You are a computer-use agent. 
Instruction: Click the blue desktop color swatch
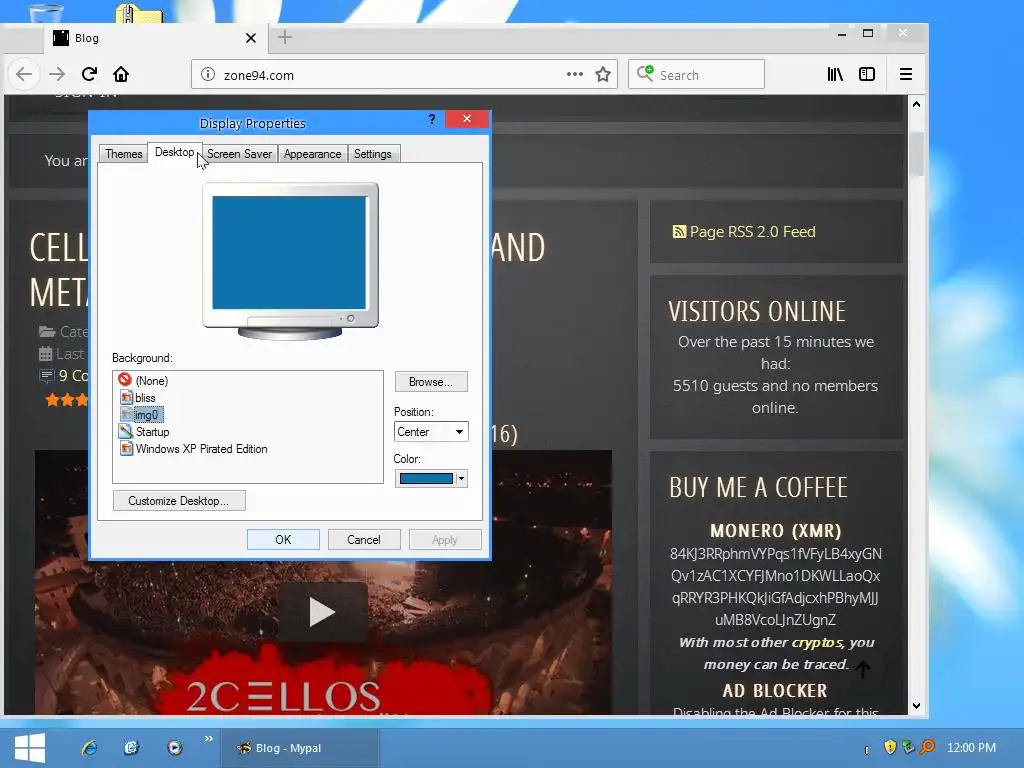[x=426, y=479]
